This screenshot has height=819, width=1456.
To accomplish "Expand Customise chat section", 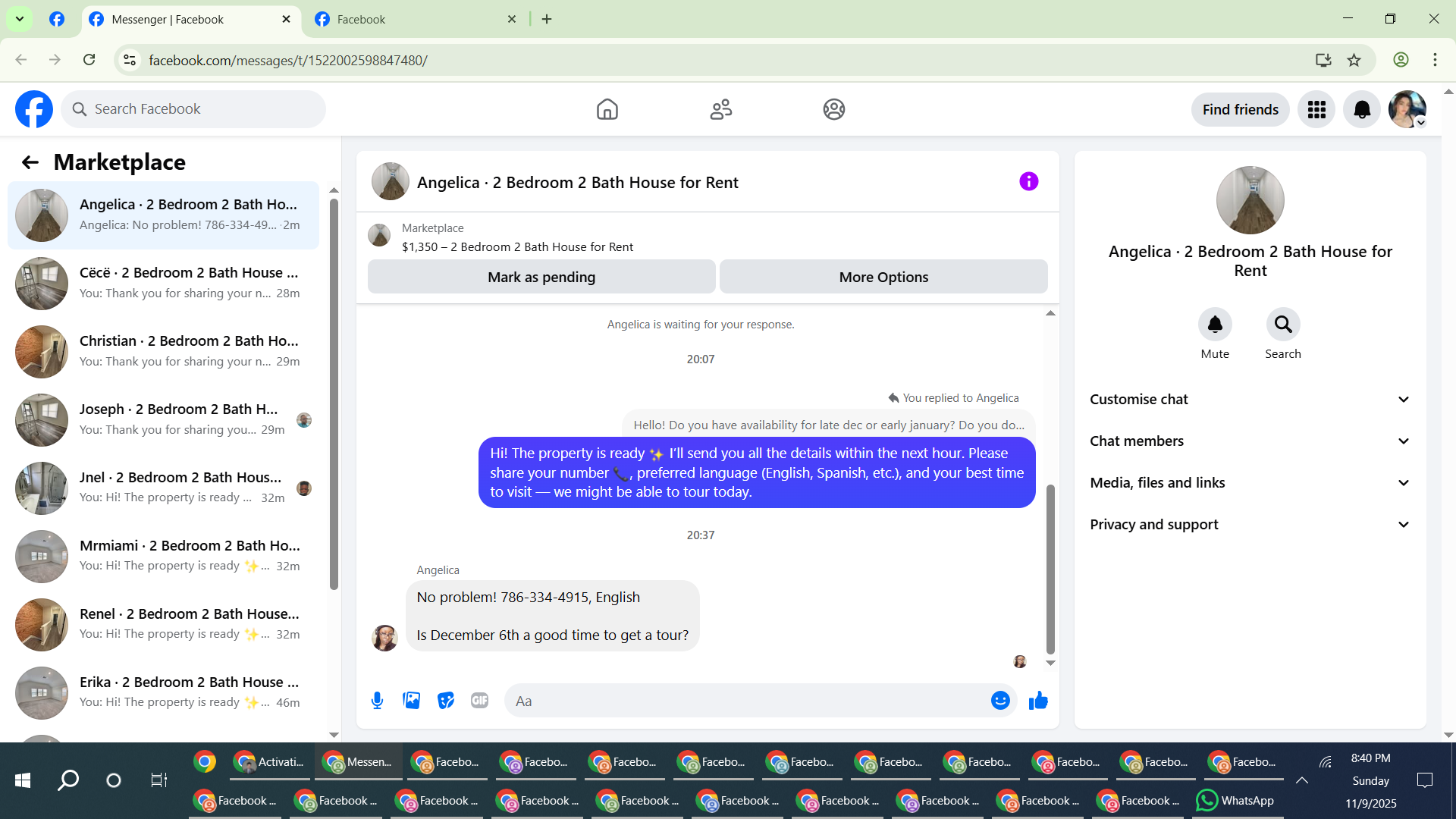I will 1250,400.
